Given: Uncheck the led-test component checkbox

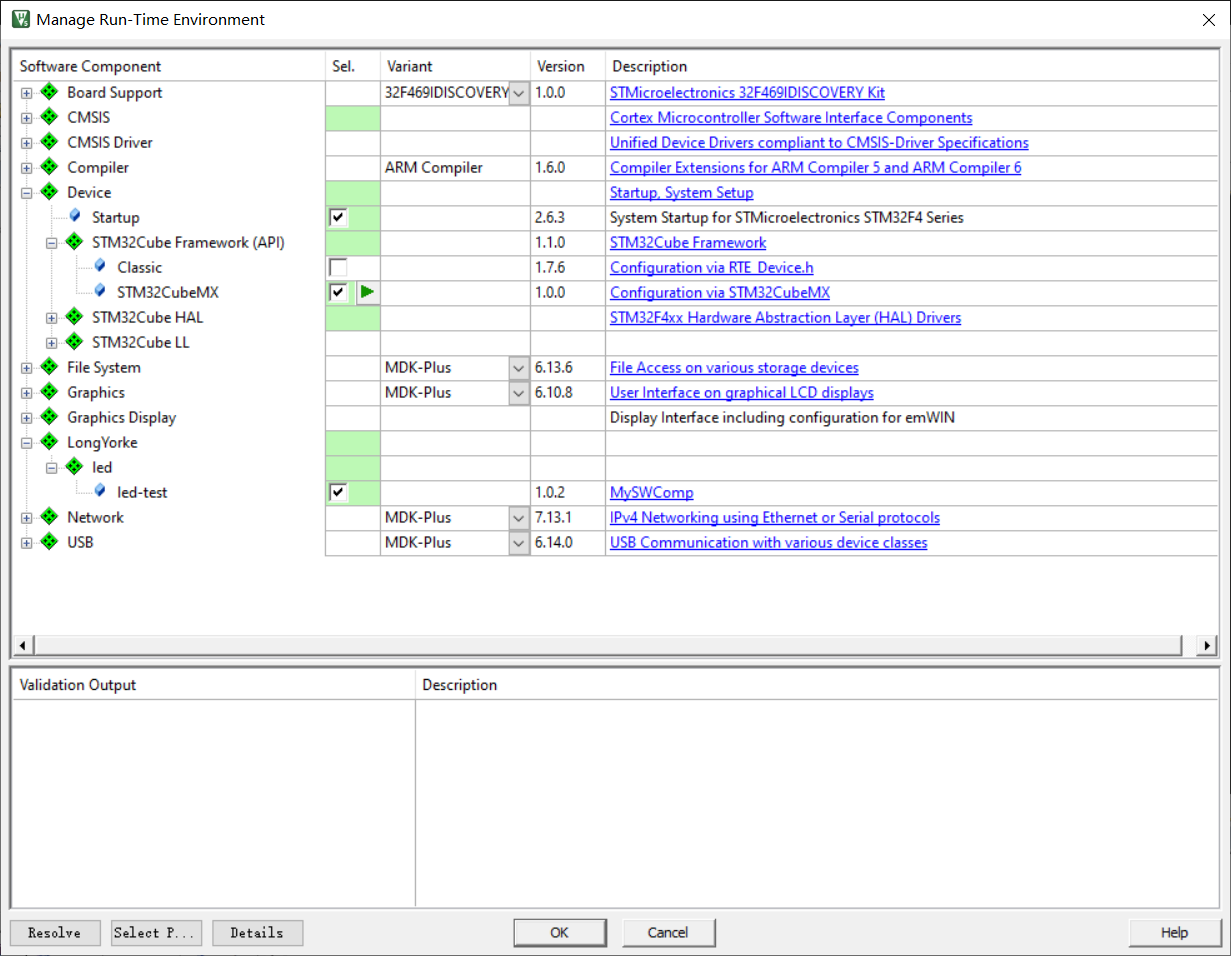Looking at the screenshot, I should click(338, 493).
